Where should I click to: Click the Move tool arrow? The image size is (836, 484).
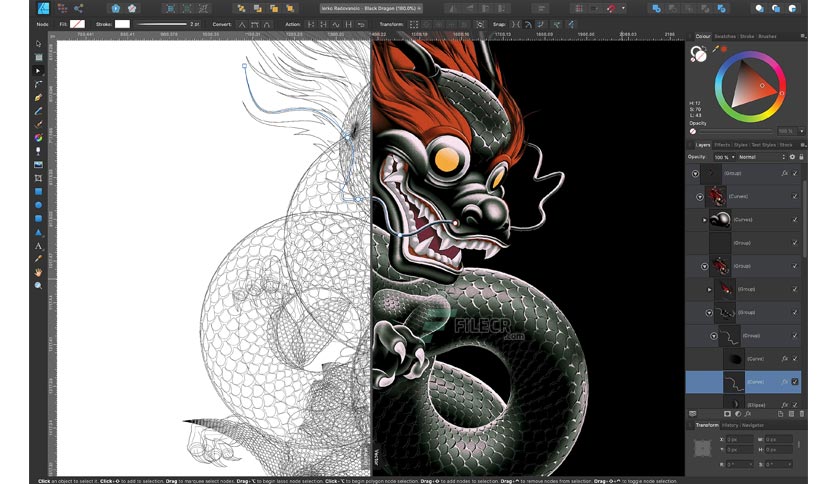pos(39,44)
